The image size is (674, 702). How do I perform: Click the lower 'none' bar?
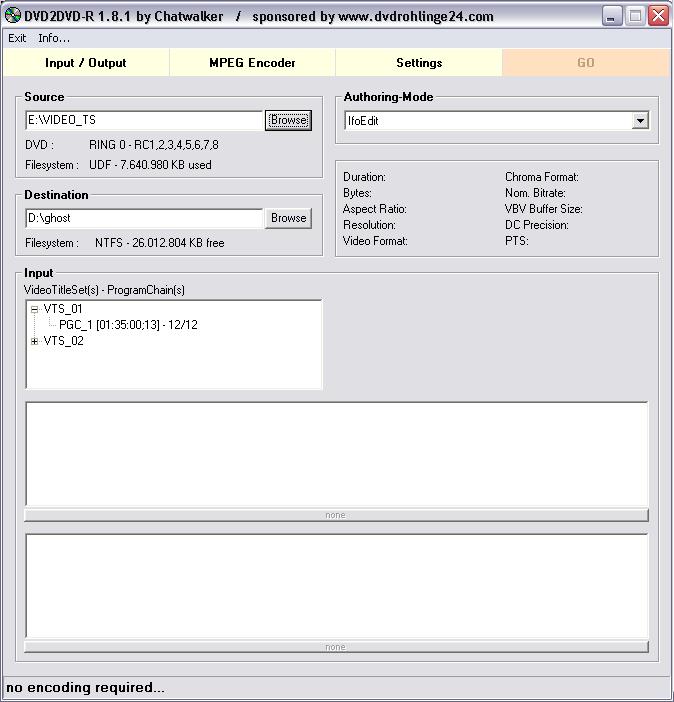(336, 647)
